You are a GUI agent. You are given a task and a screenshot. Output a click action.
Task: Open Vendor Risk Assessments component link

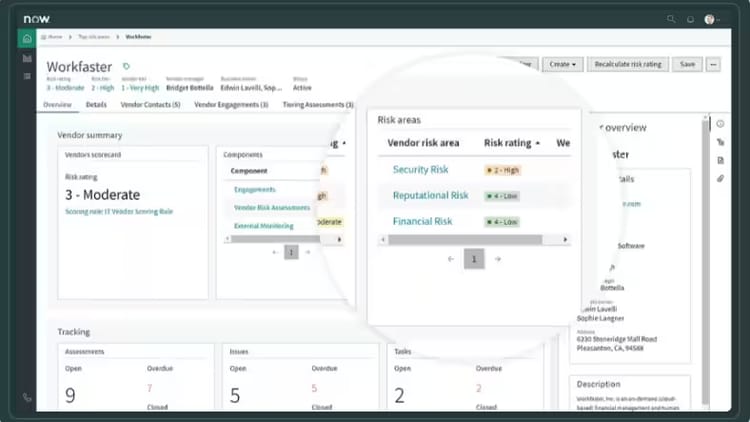[272, 208]
